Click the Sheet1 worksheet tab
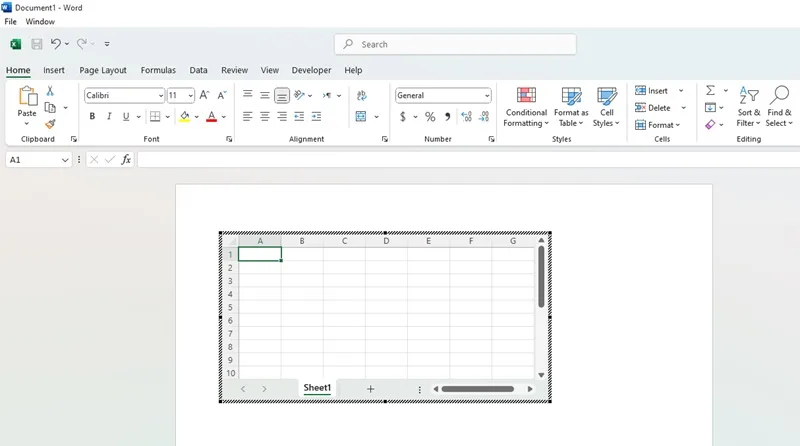800x446 pixels. pos(317,388)
